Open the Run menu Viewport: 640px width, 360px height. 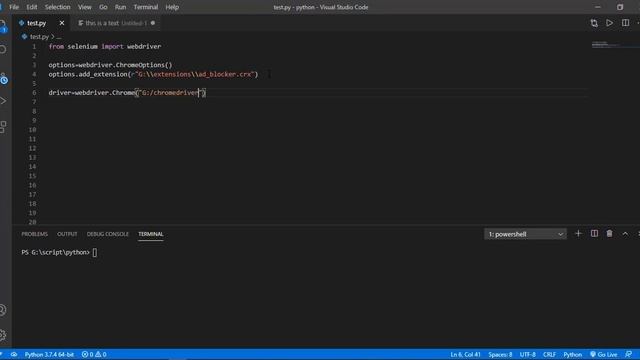(x=120, y=7)
